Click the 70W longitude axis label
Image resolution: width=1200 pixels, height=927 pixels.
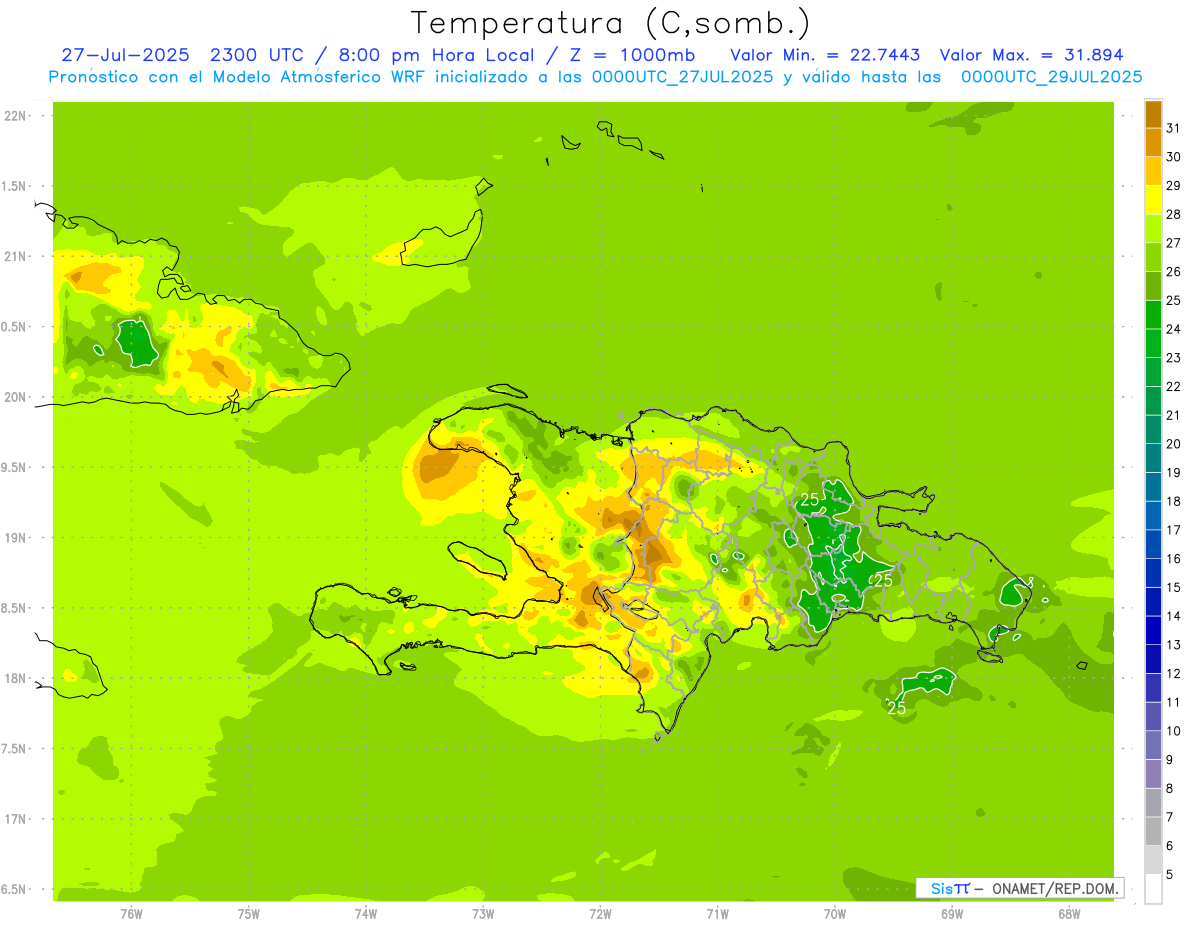(835, 914)
